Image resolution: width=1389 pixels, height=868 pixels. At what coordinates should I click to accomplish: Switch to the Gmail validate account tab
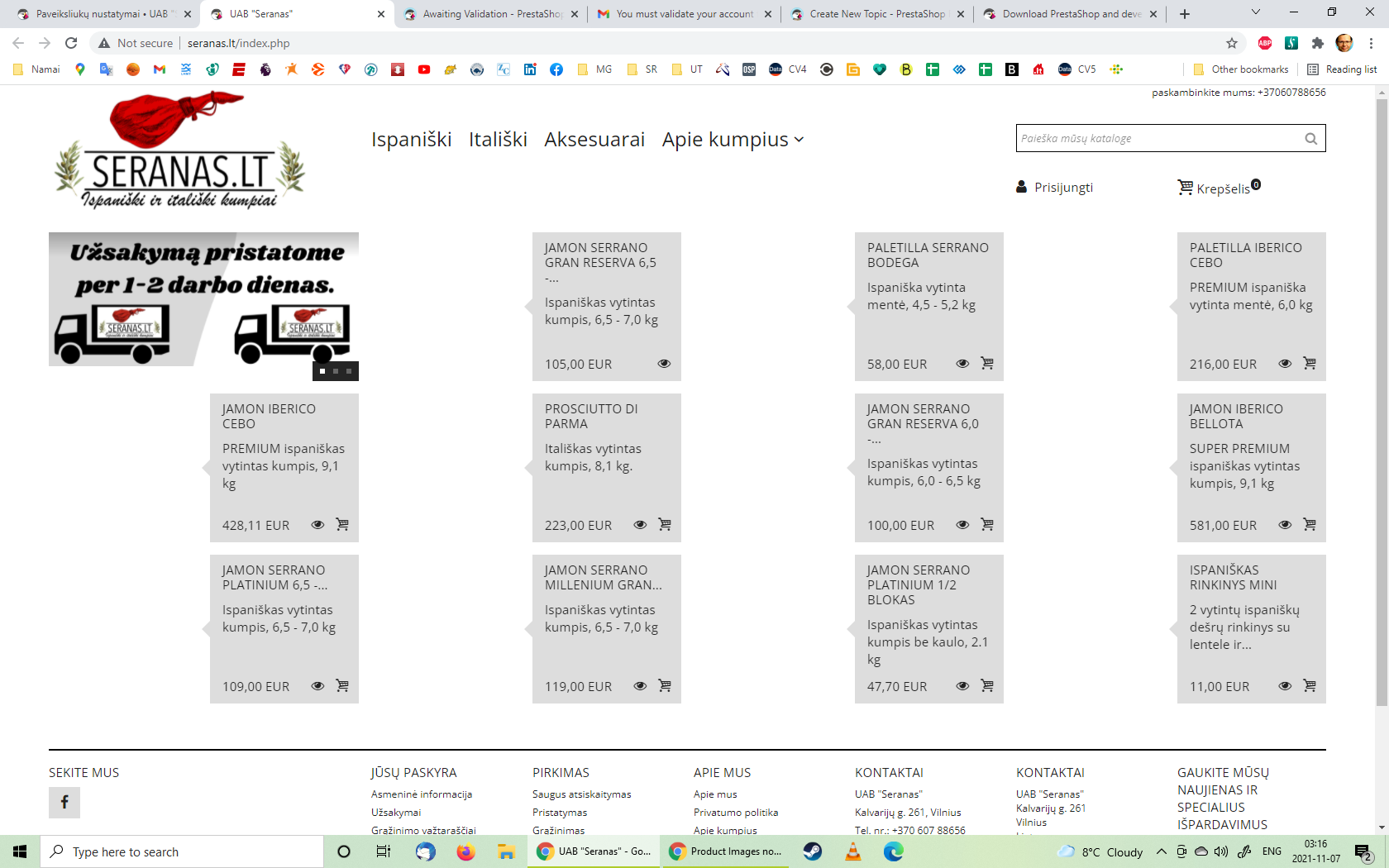click(684, 14)
